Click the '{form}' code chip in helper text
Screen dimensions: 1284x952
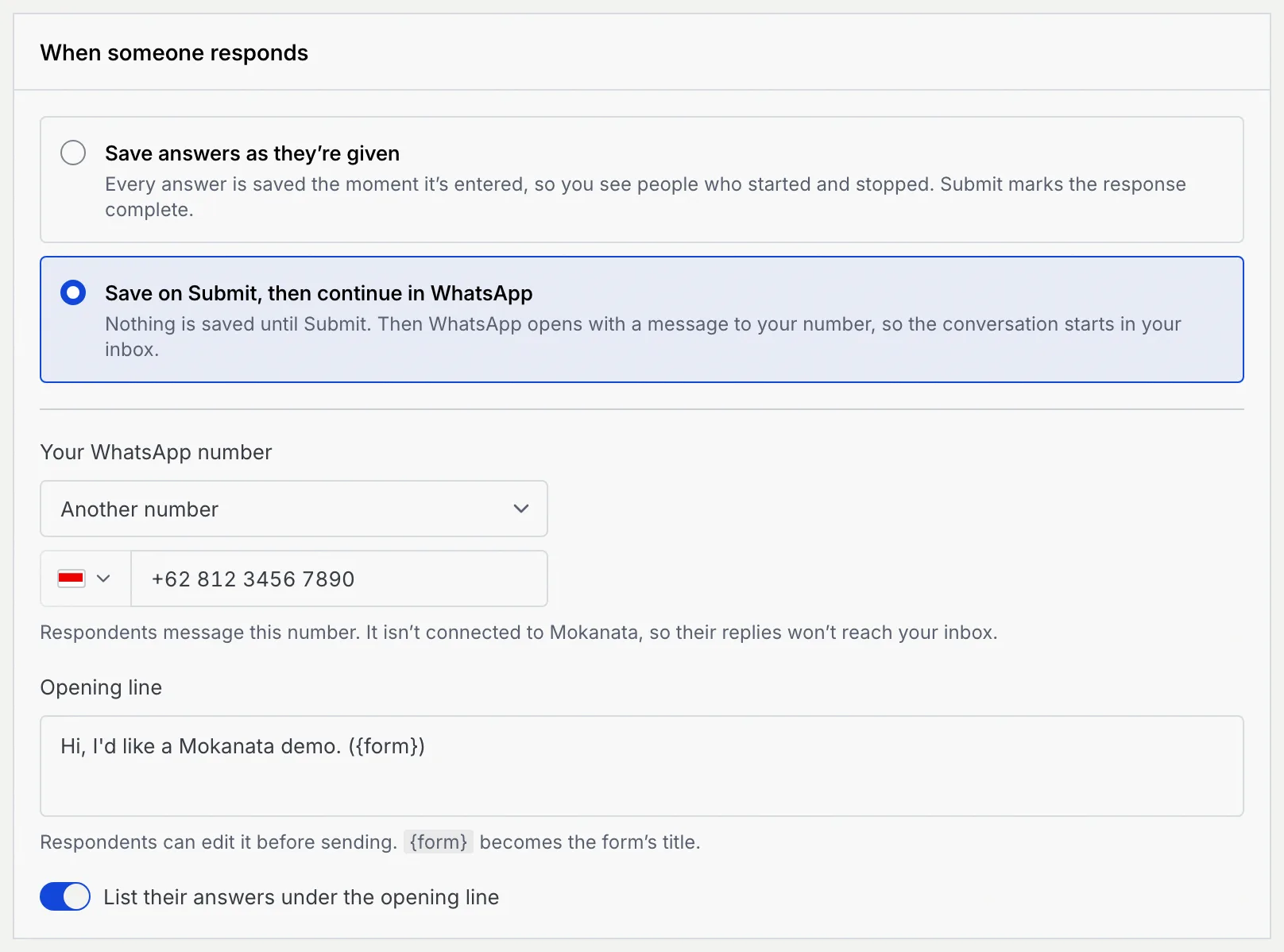[439, 842]
